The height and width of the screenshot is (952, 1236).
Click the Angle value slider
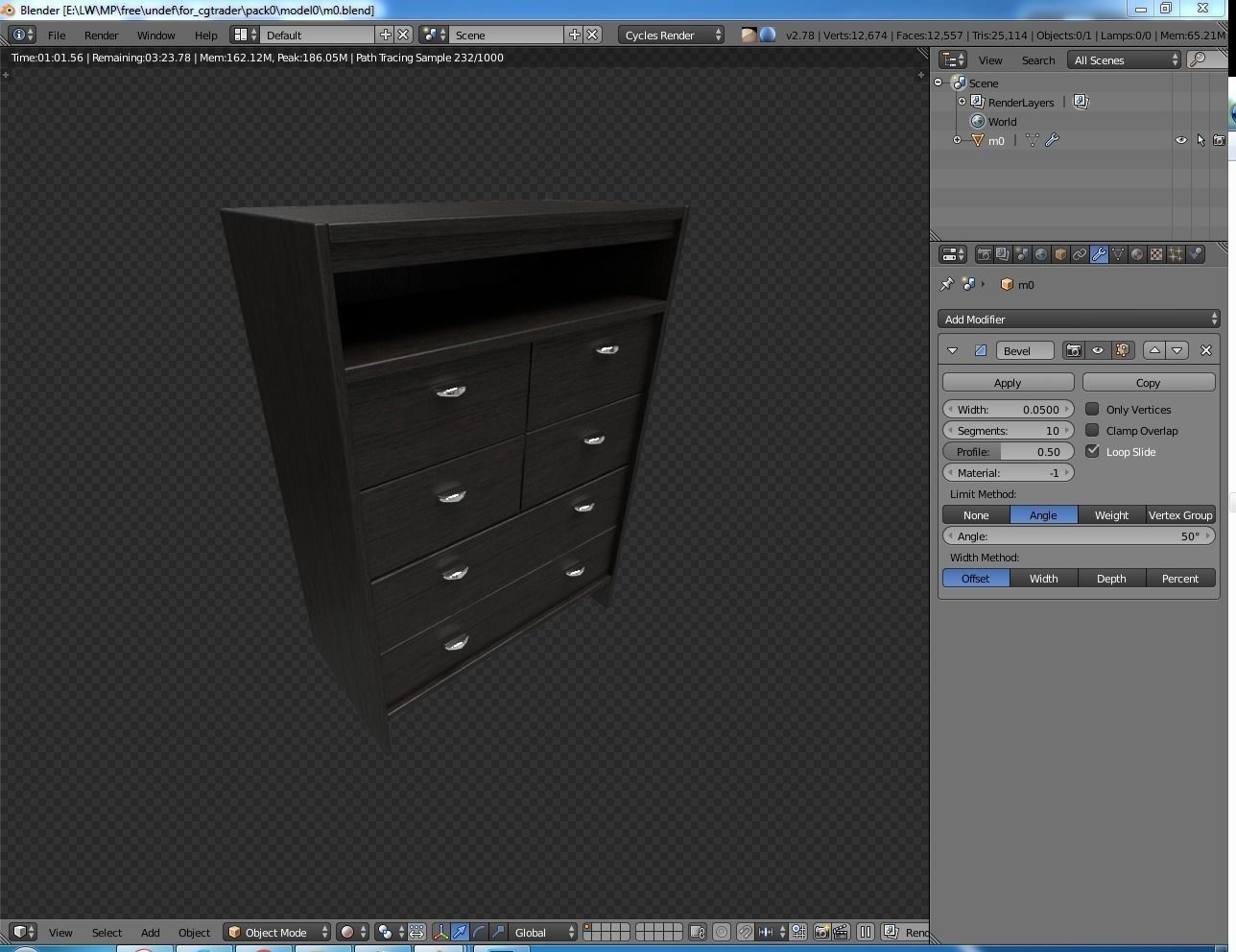pos(1079,535)
